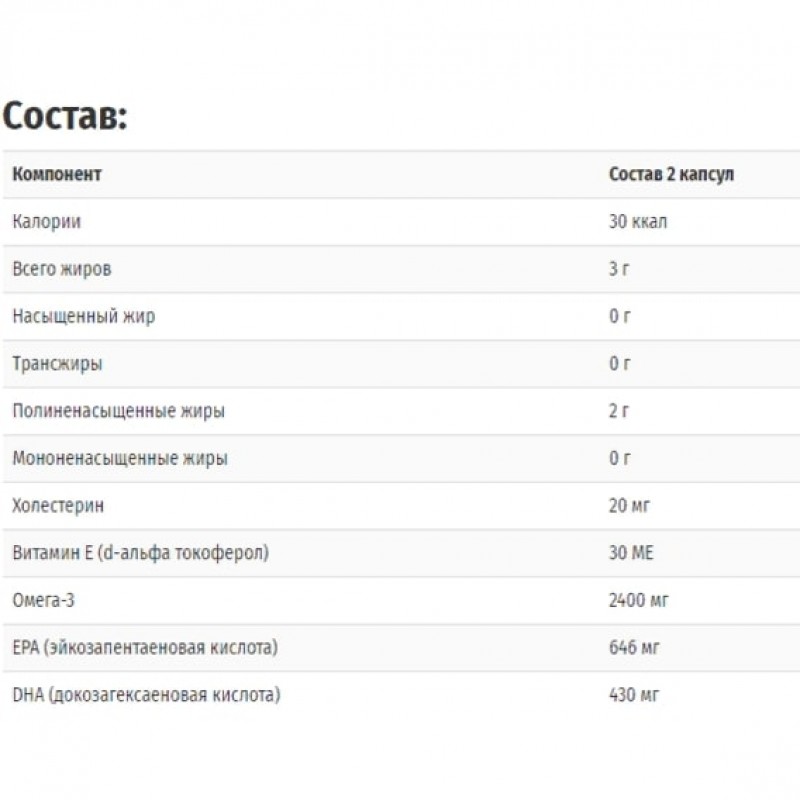Click the "Состав 2 капсул" column header

tap(671, 175)
